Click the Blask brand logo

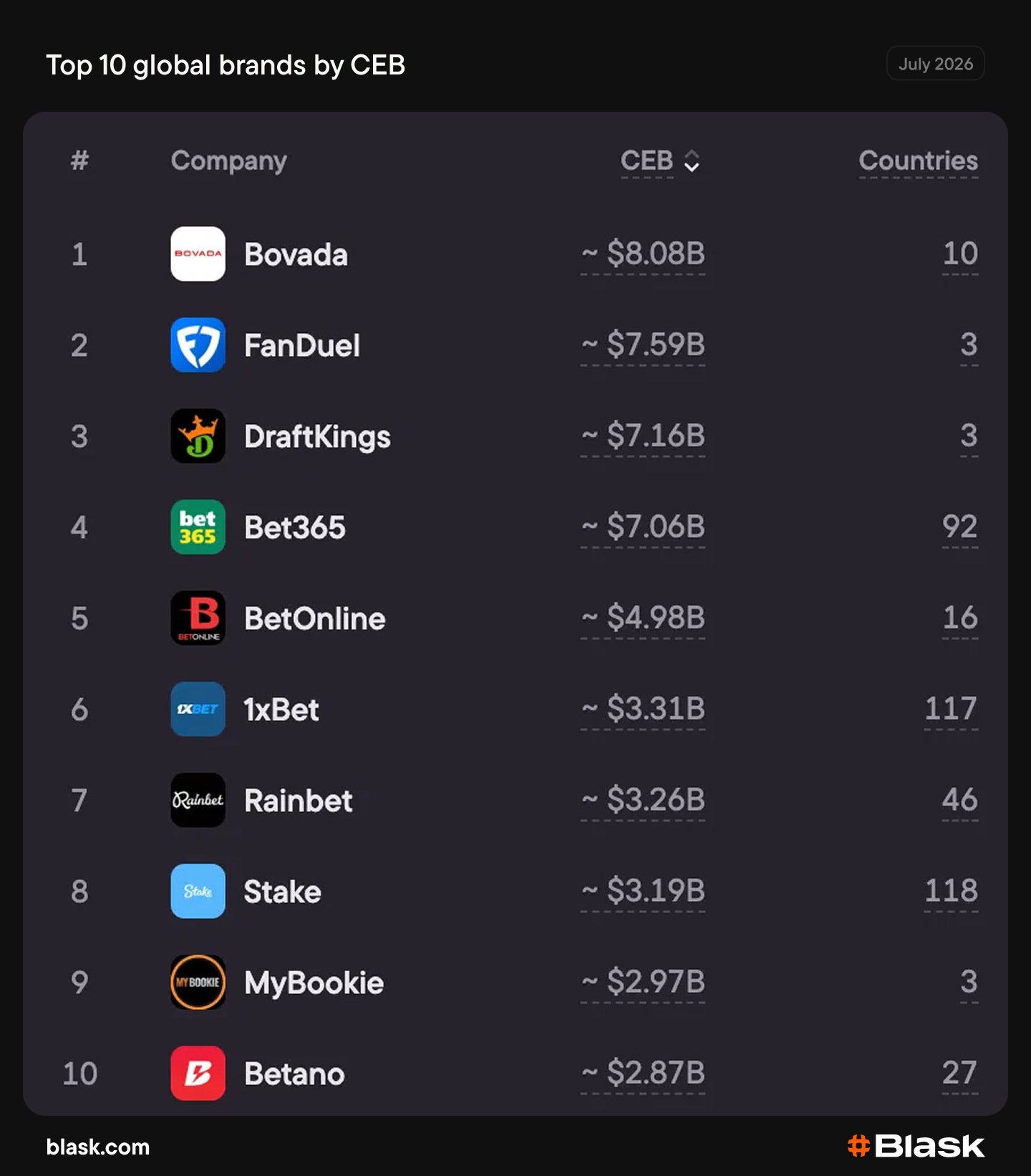click(x=916, y=1146)
